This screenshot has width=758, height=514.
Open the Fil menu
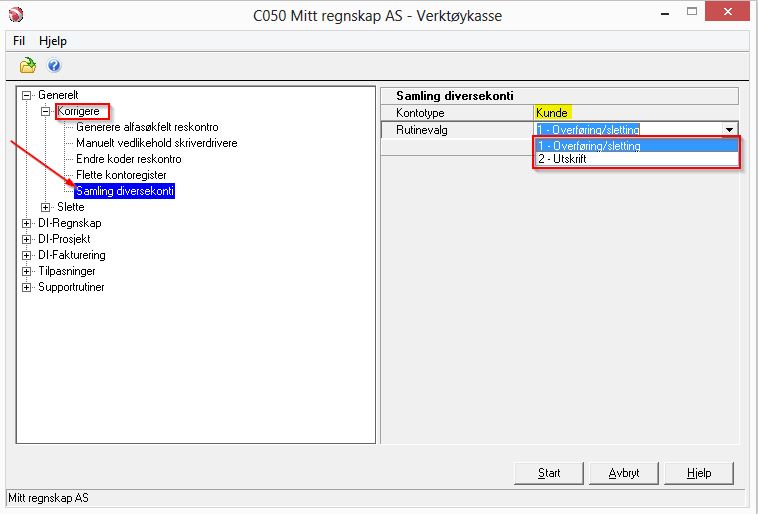(19, 41)
